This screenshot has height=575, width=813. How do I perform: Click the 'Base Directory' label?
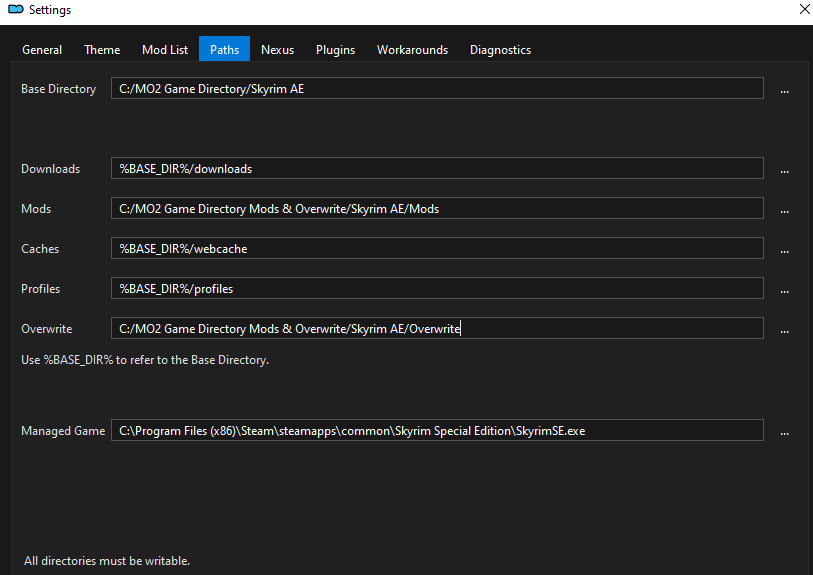59,89
